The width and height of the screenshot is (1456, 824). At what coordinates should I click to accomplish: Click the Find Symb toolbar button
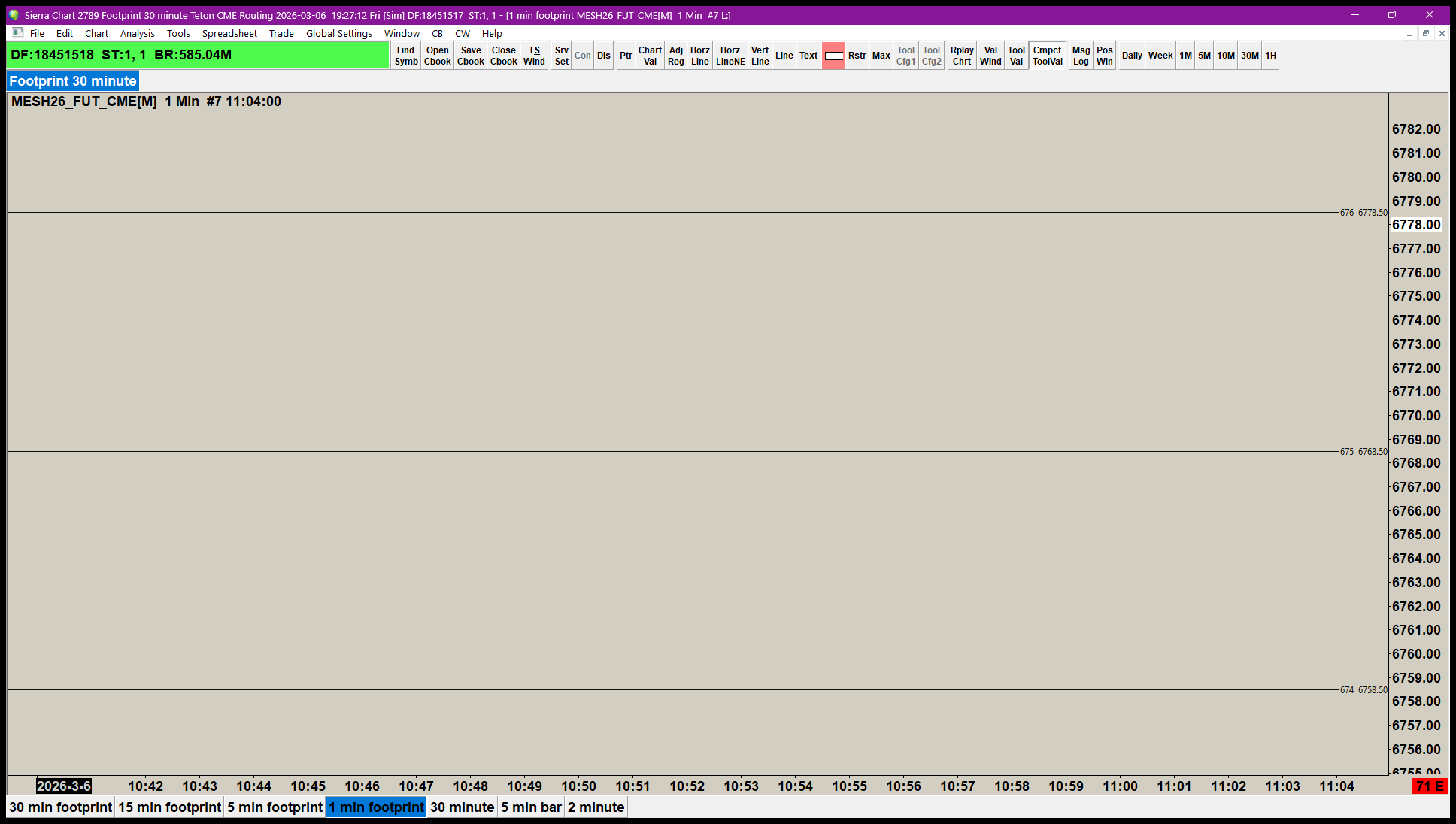(x=405, y=56)
